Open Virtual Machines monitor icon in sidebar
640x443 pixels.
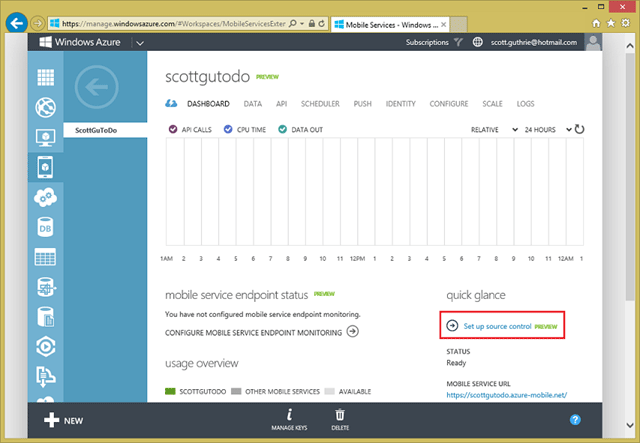(x=45, y=138)
